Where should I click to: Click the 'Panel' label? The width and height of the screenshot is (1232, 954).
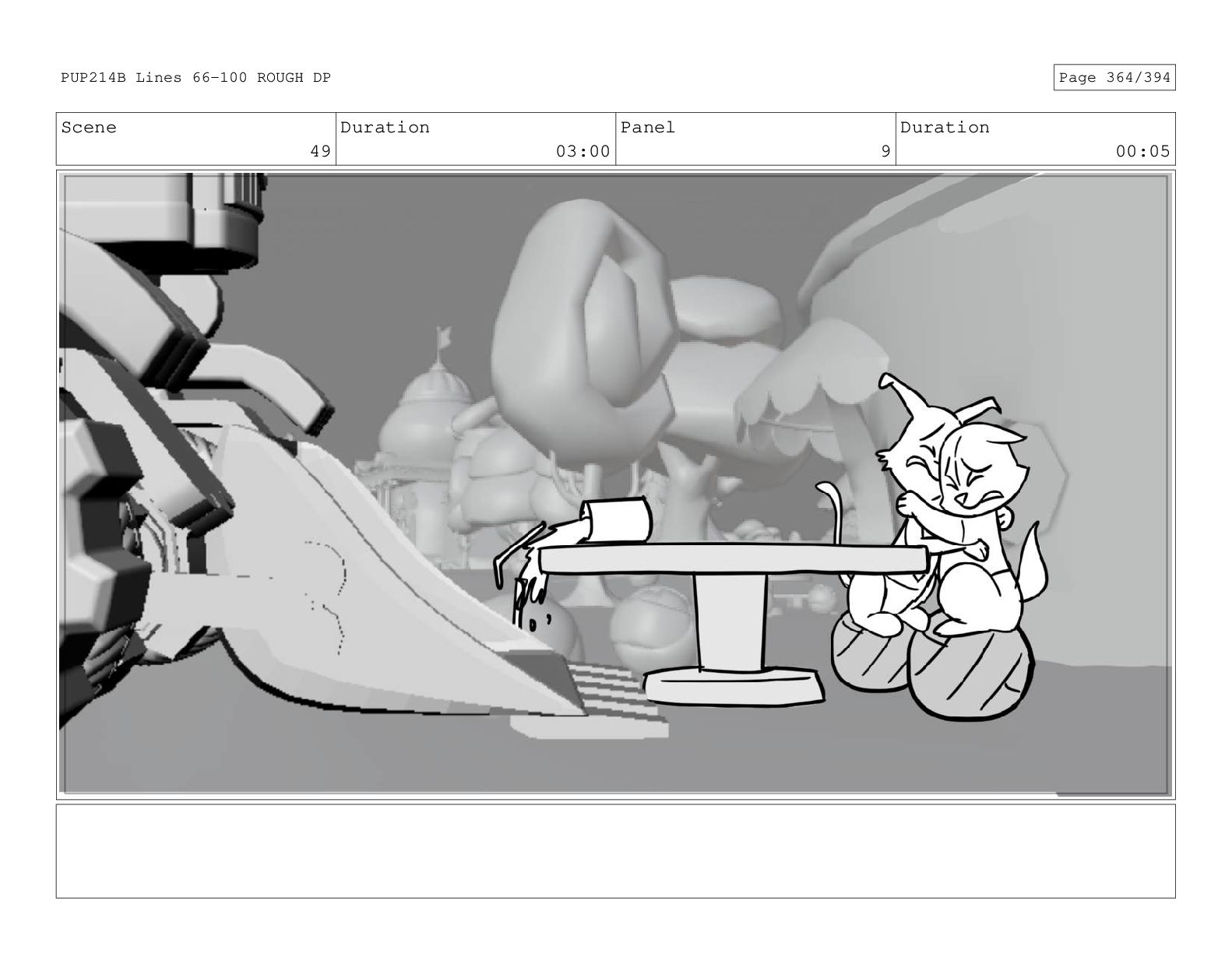pos(648,128)
